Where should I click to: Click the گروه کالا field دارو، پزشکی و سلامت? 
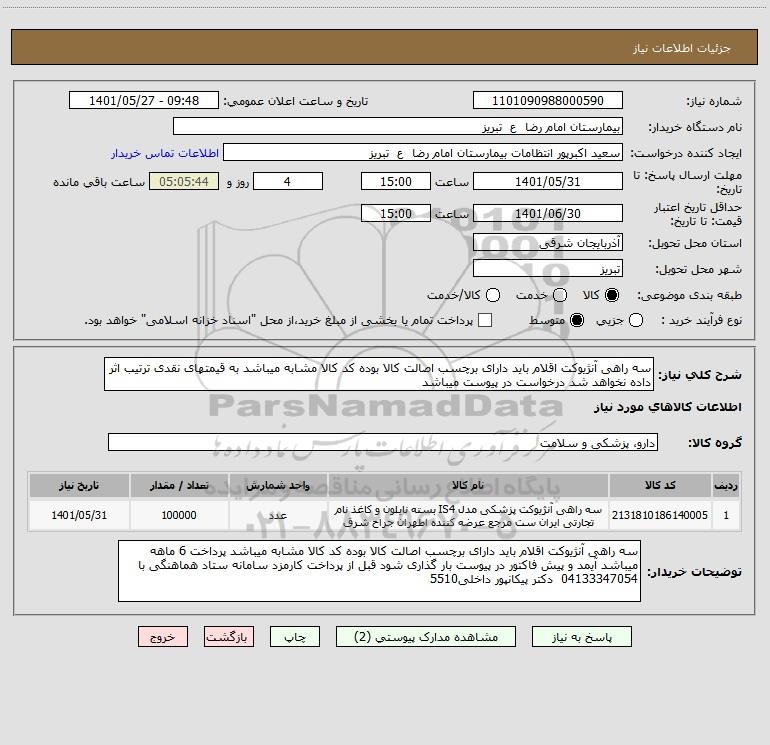383,442
